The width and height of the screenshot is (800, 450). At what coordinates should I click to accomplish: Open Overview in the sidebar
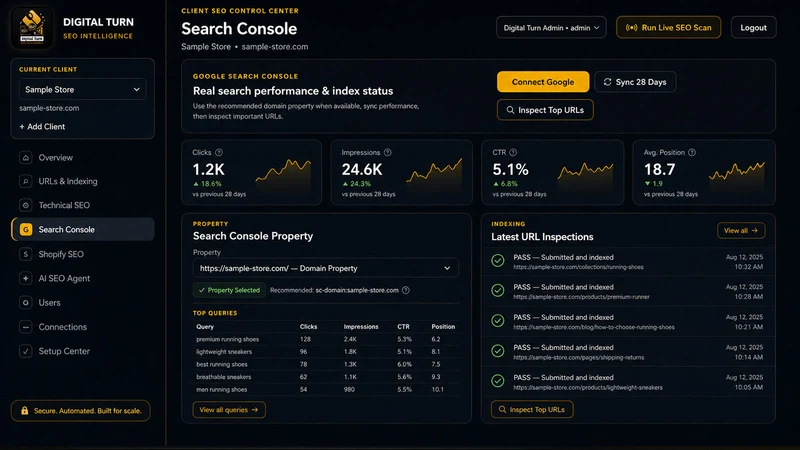pyautogui.click(x=83, y=158)
